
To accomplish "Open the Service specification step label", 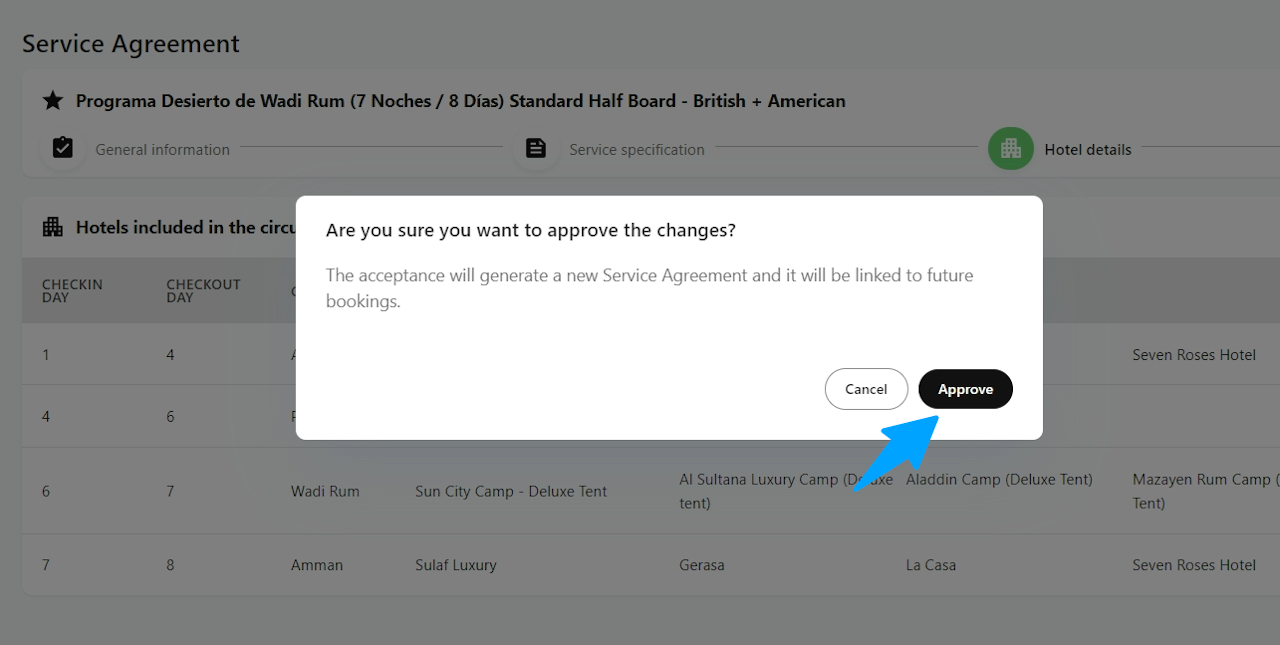I will tap(636, 150).
